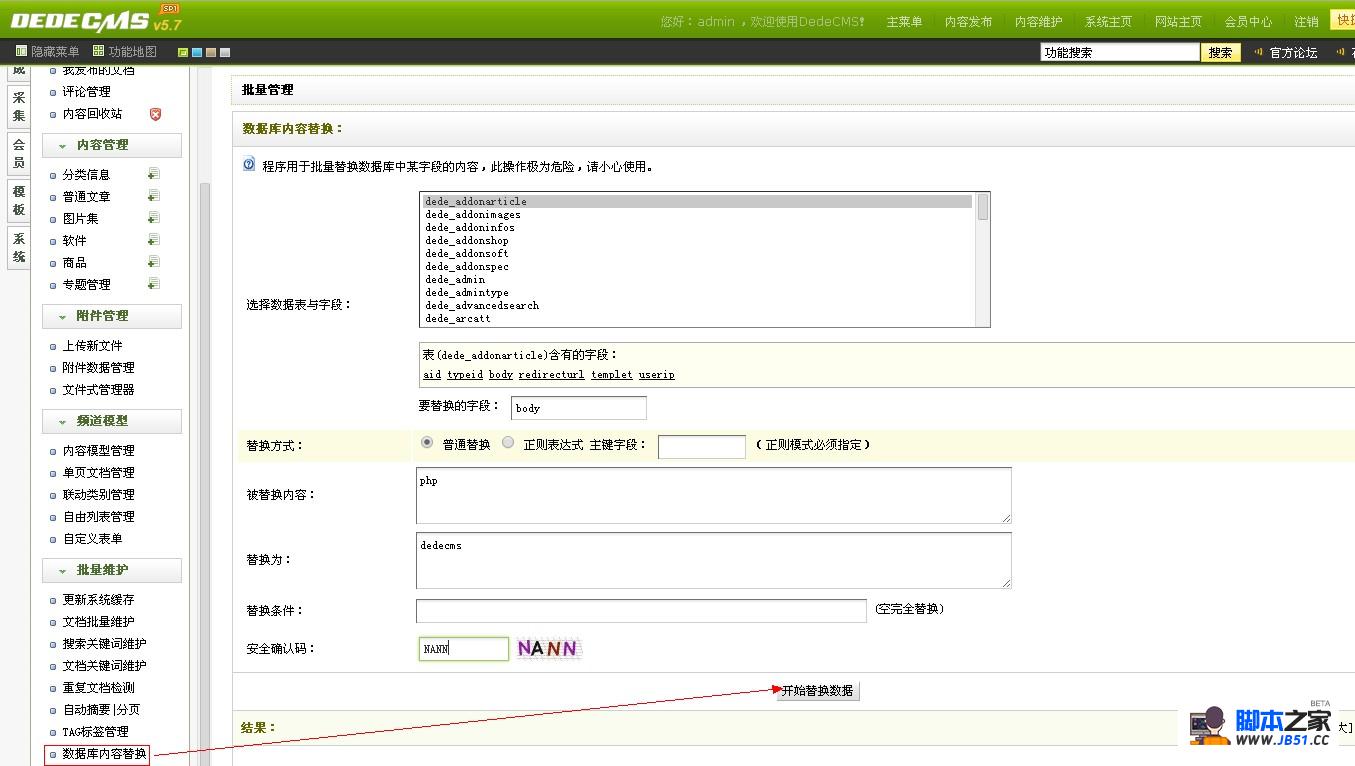This screenshot has height=766, width=1355.
Task: Click the redirecturl field link
Action: [x=551, y=375]
